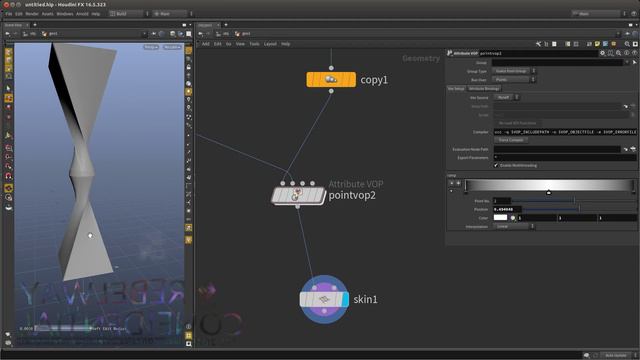Viewport: 640px width, 360px height.
Task: Click the obj path in the network editor
Action: pyautogui.click(x=222, y=34)
